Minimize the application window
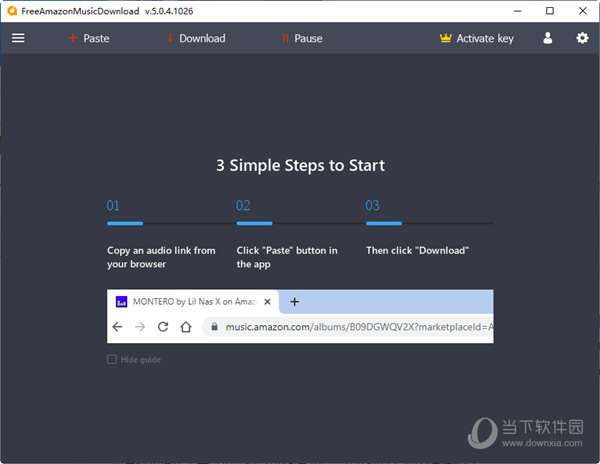The height and width of the screenshot is (464, 600). click(517, 11)
